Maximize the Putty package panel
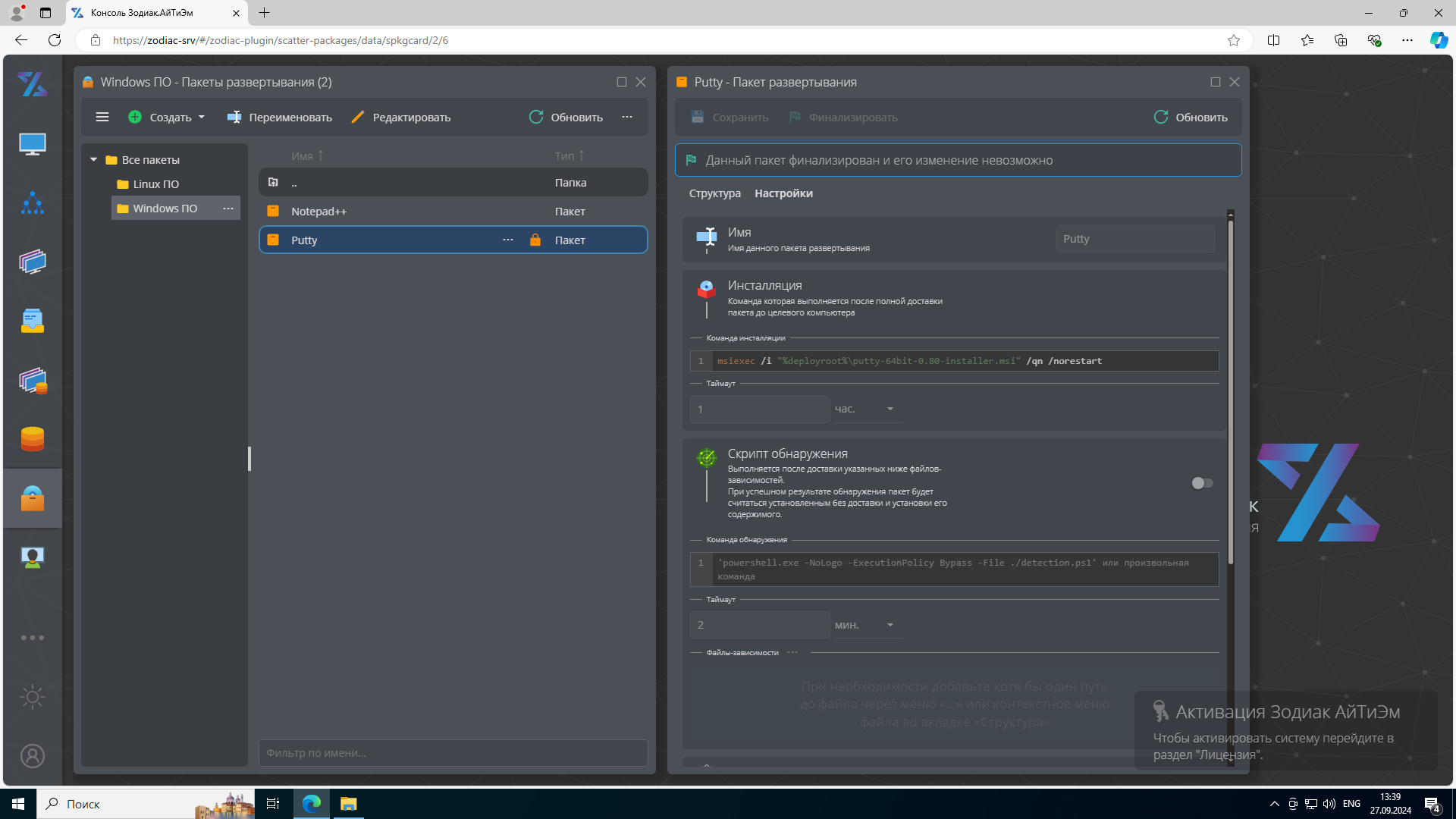 [1216, 82]
